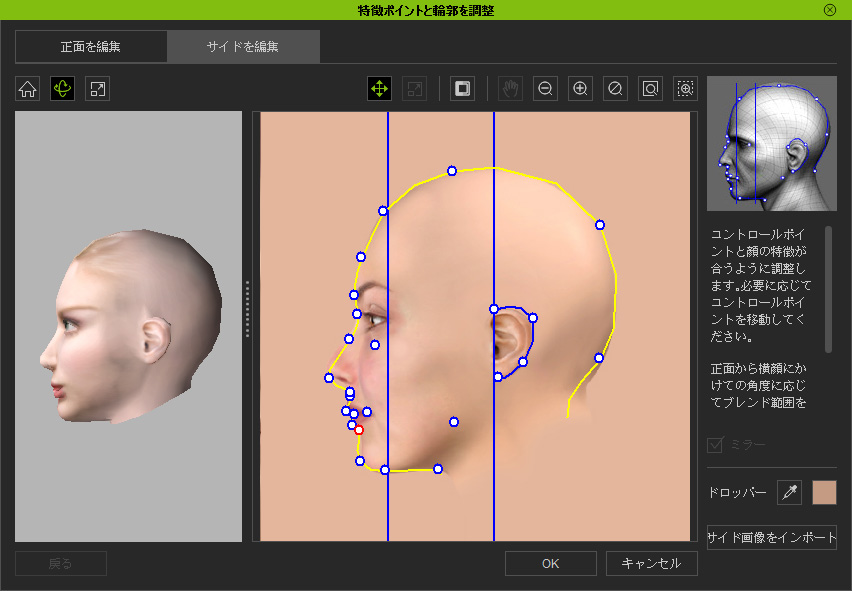Click the ドロッパー label
Screen dimensions: 852x591
coord(737,493)
